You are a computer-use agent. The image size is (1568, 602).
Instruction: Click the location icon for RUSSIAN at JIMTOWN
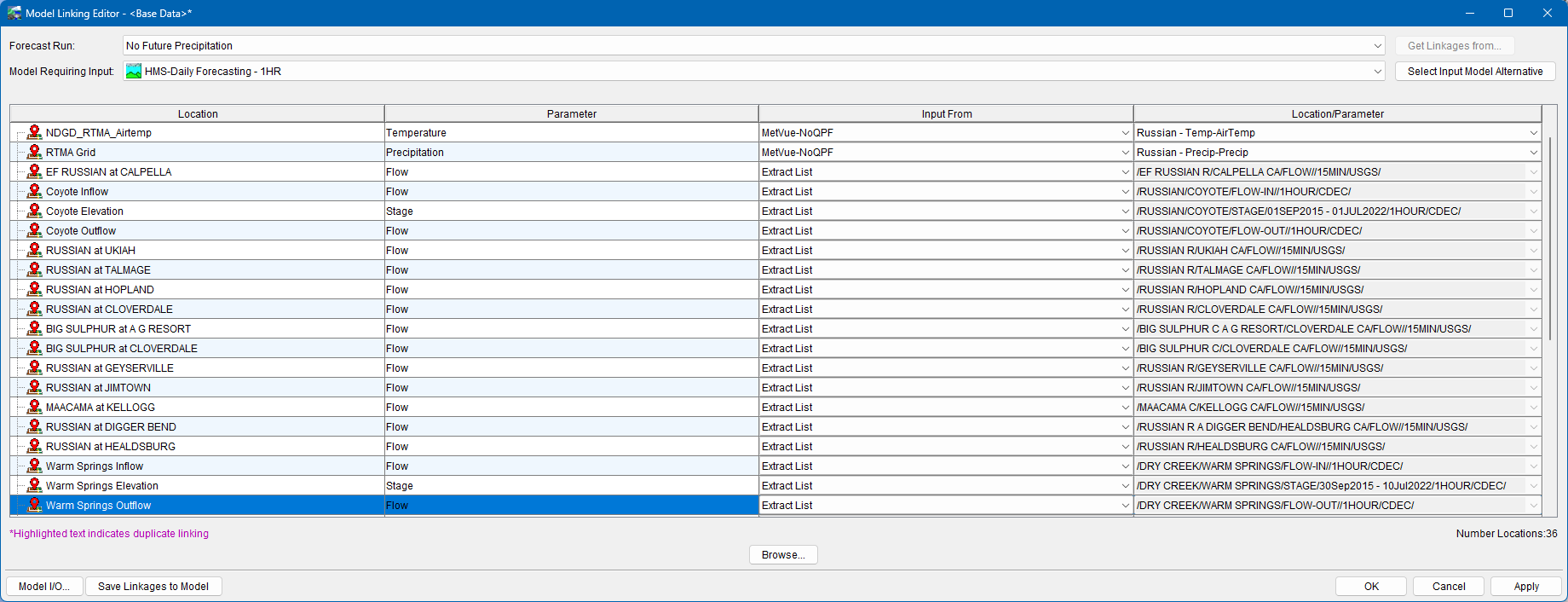coord(34,387)
